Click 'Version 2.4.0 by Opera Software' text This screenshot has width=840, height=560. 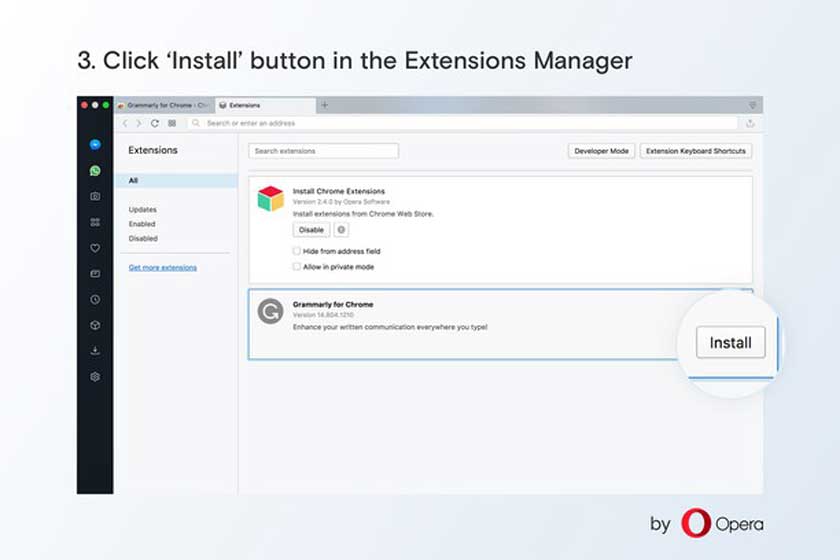(341, 202)
